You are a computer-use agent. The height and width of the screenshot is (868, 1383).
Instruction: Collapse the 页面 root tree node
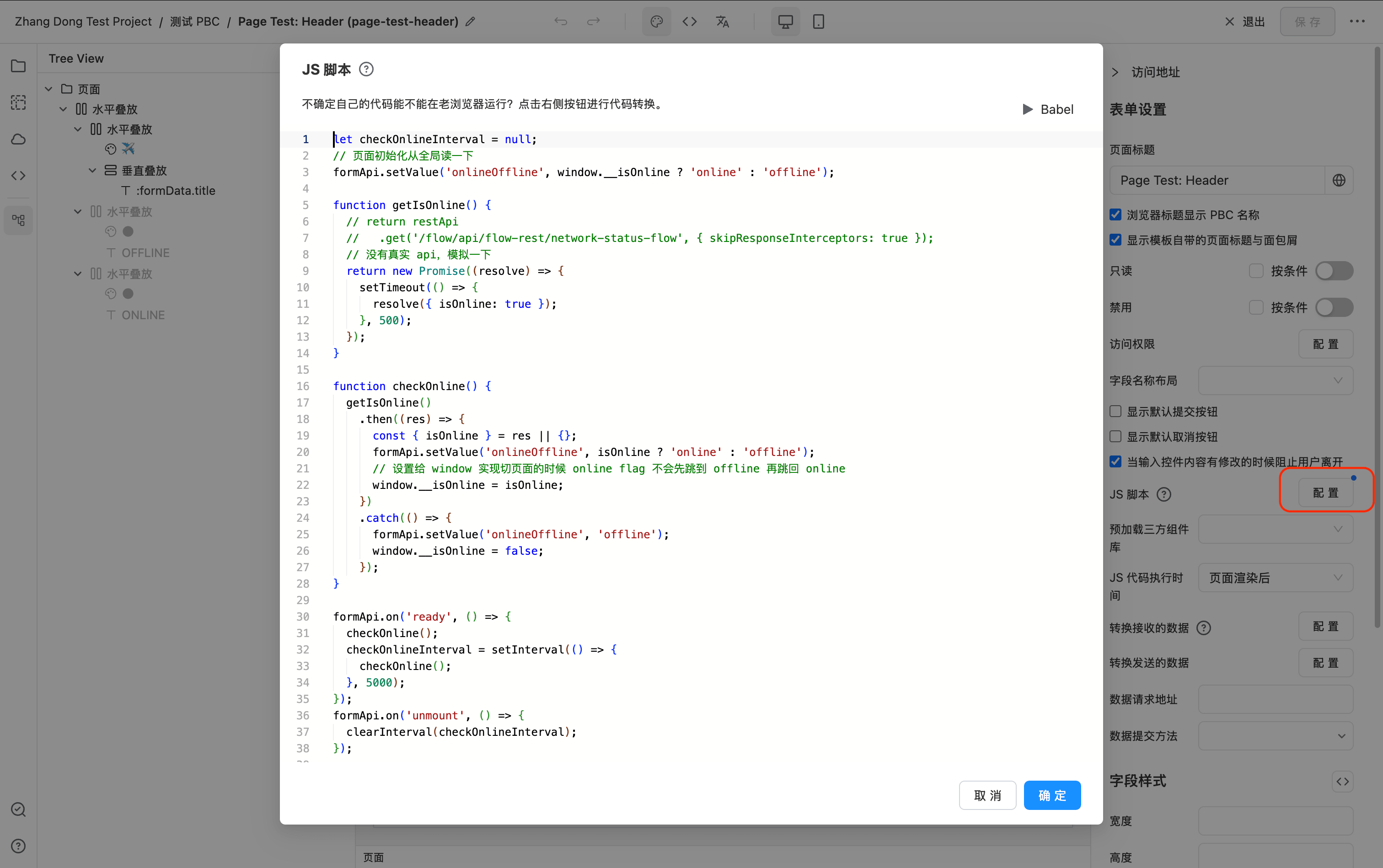tap(49, 89)
